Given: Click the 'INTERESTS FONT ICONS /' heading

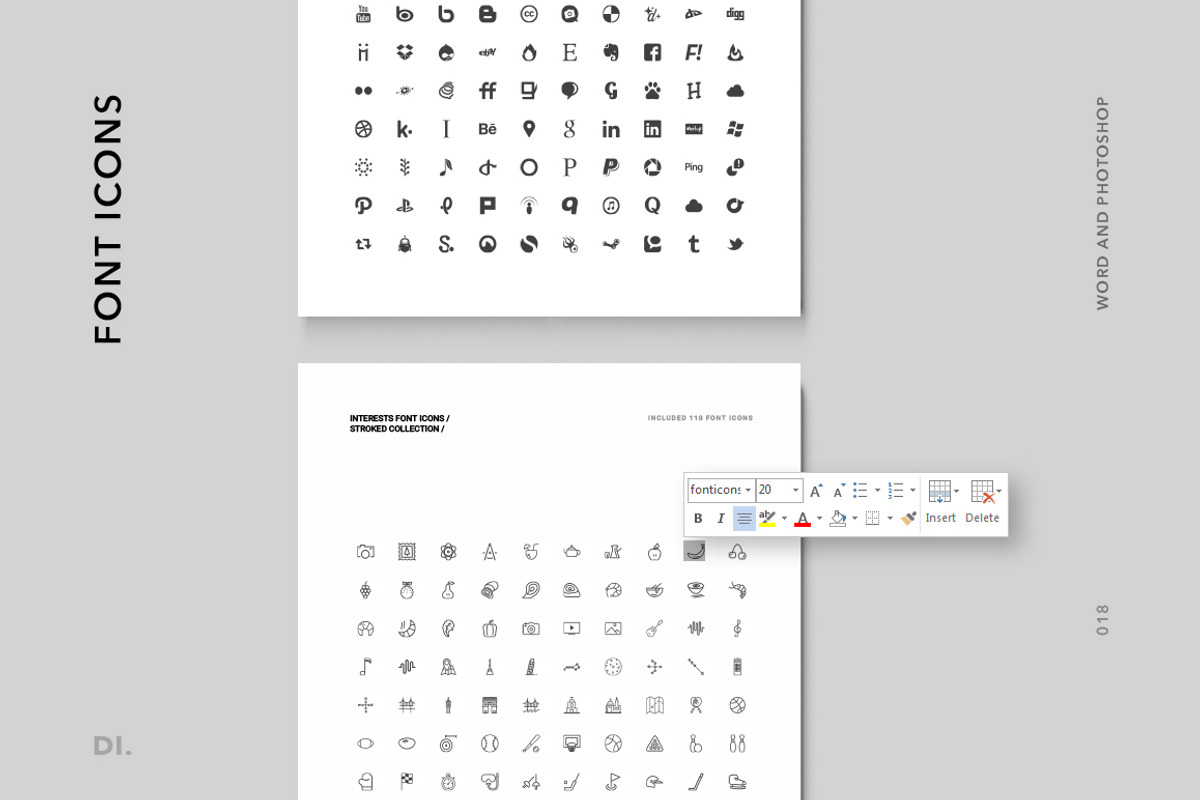Looking at the screenshot, I should pos(399,418).
